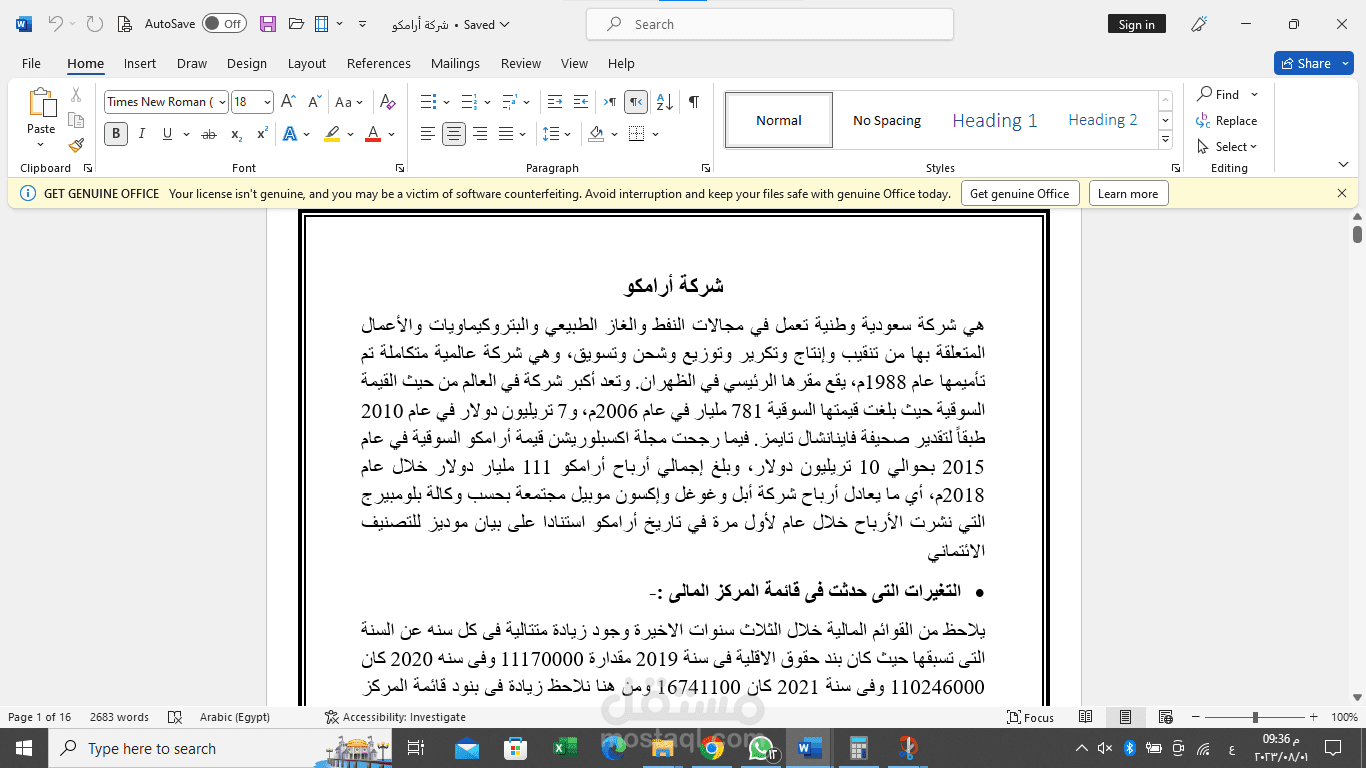Click the red font color button
This screenshot has width=1366, height=768.
373,134
